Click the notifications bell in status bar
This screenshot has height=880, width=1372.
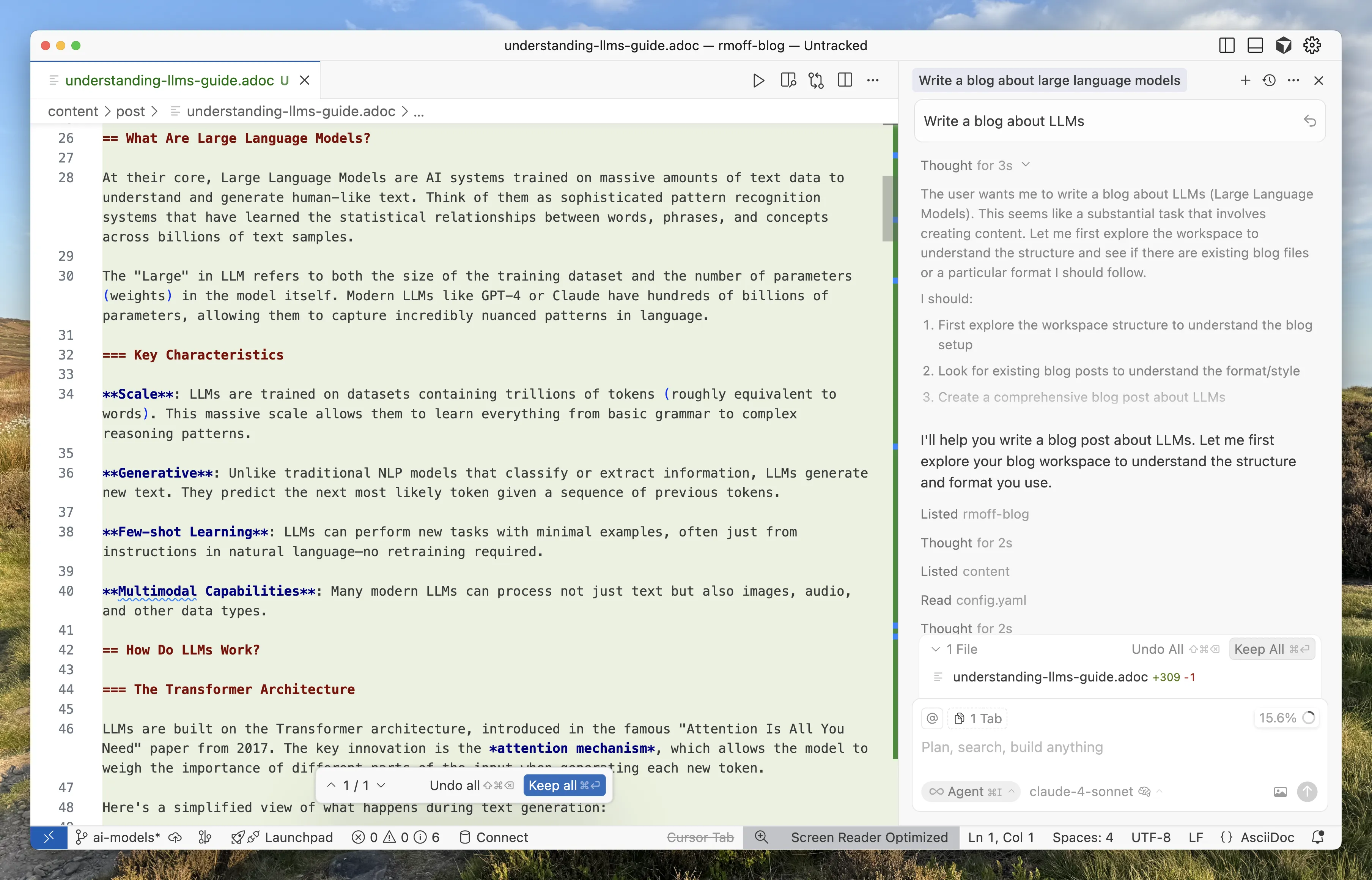point(1318,837)
